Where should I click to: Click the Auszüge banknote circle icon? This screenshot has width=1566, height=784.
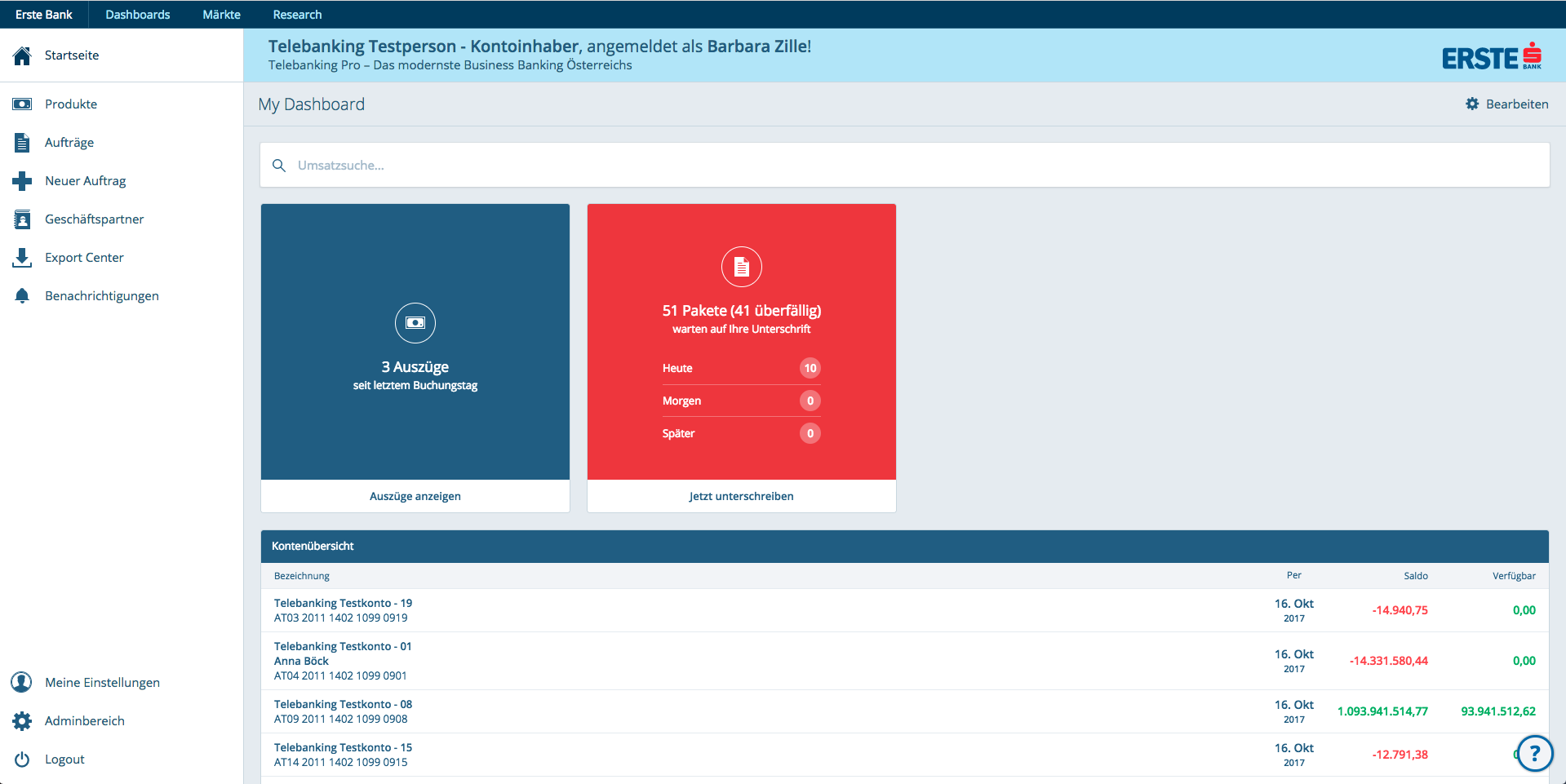[415, 323]
